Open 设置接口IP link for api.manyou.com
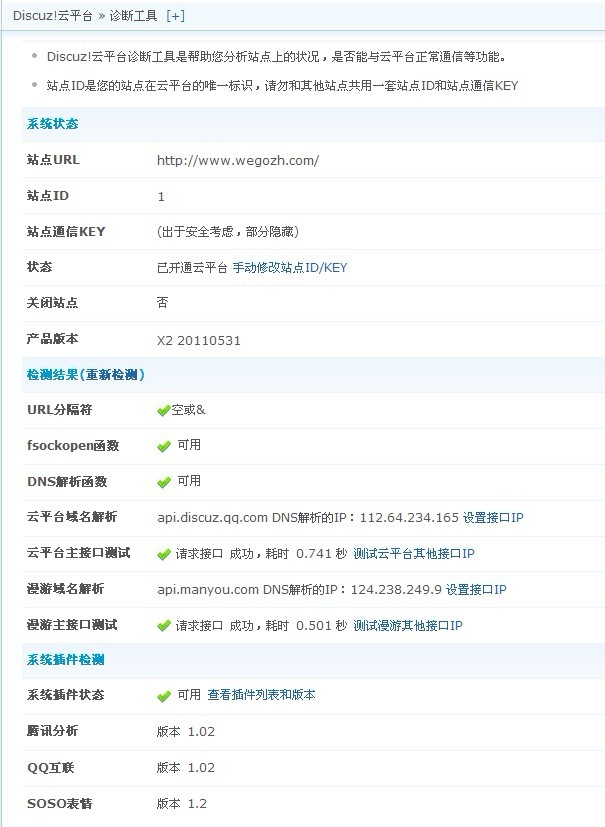605x827 pixels. tap(476, 589)
